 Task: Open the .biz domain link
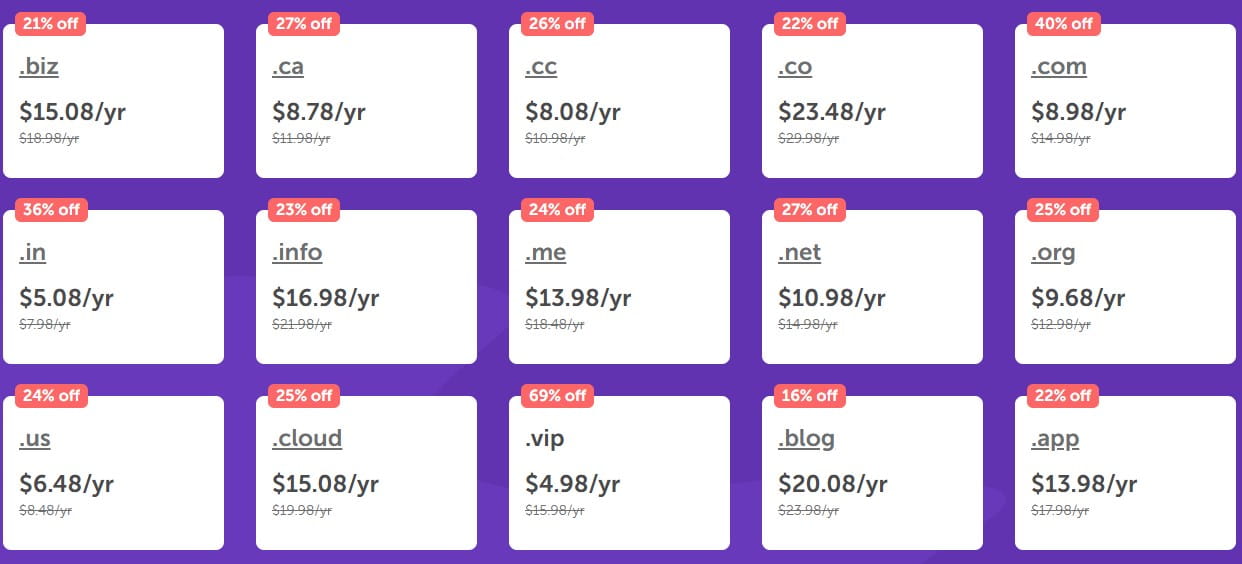click(x=39, y=67)
